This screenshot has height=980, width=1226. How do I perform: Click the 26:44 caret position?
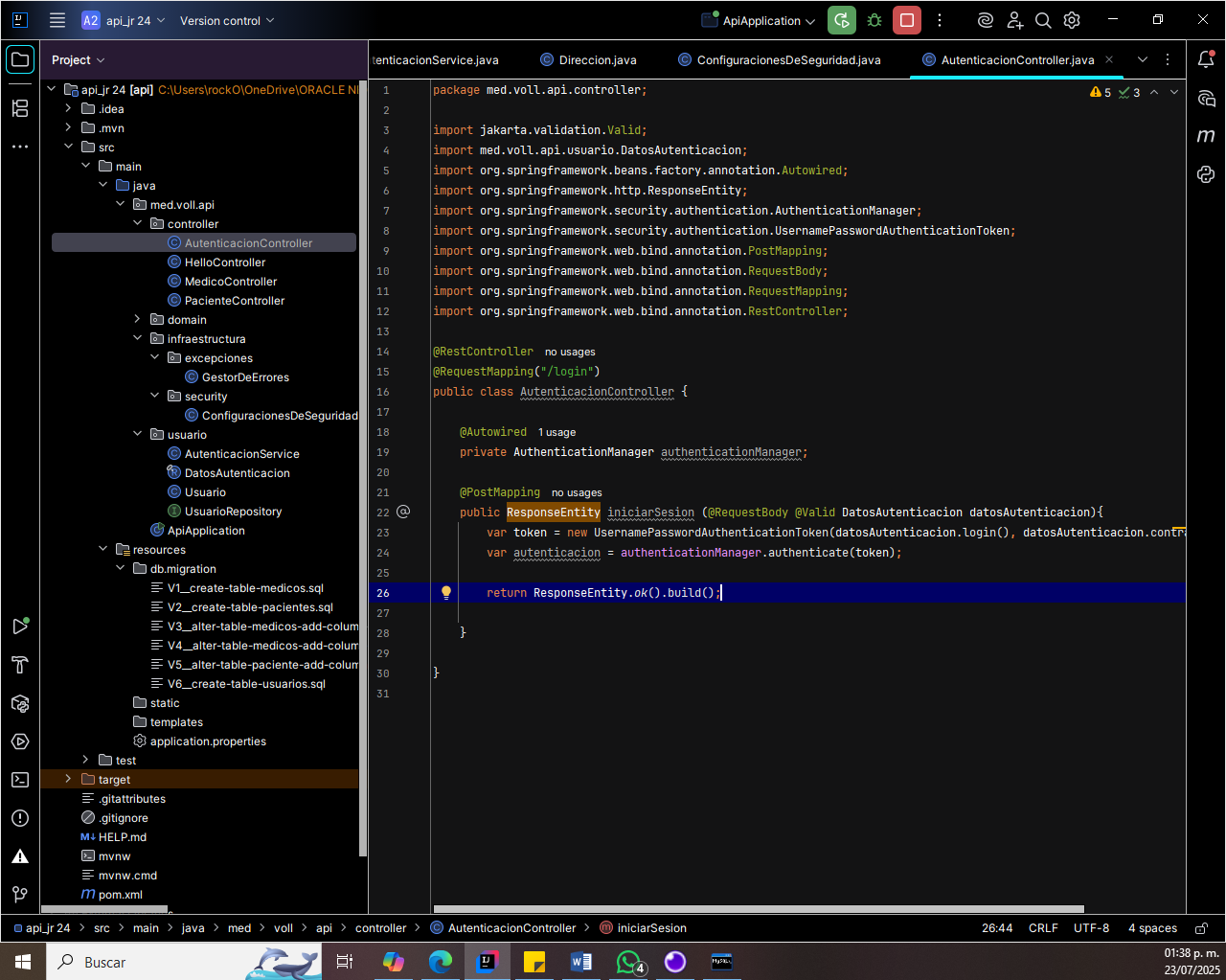click(997, 927)
